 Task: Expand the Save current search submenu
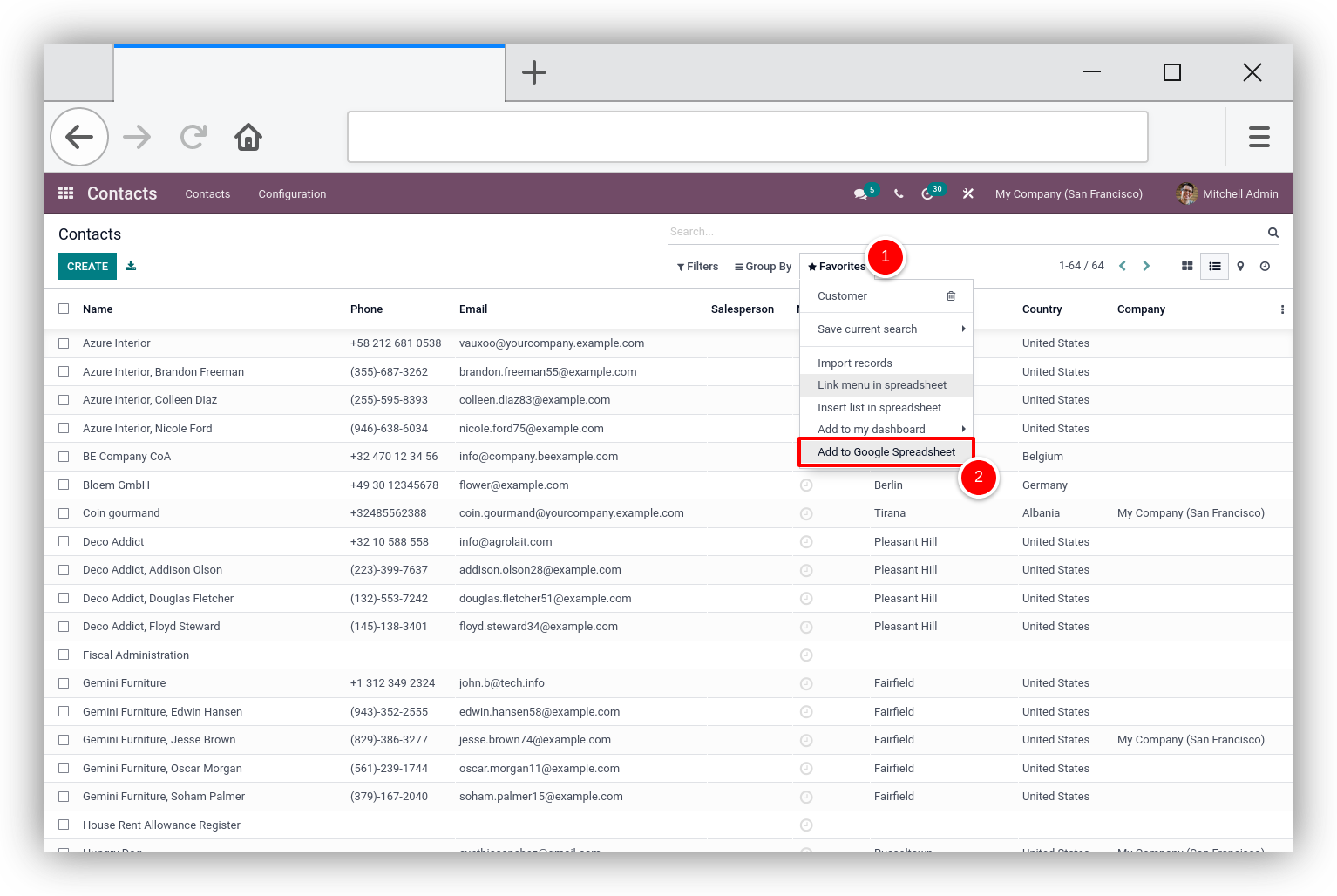[x=886, y=329]
